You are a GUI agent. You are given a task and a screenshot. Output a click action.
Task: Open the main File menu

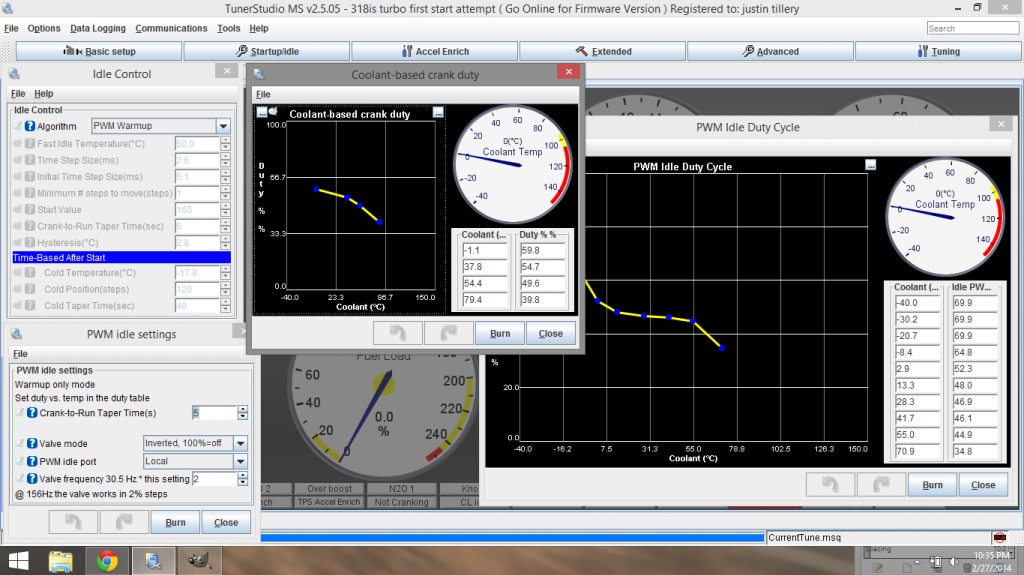(11, 28)
